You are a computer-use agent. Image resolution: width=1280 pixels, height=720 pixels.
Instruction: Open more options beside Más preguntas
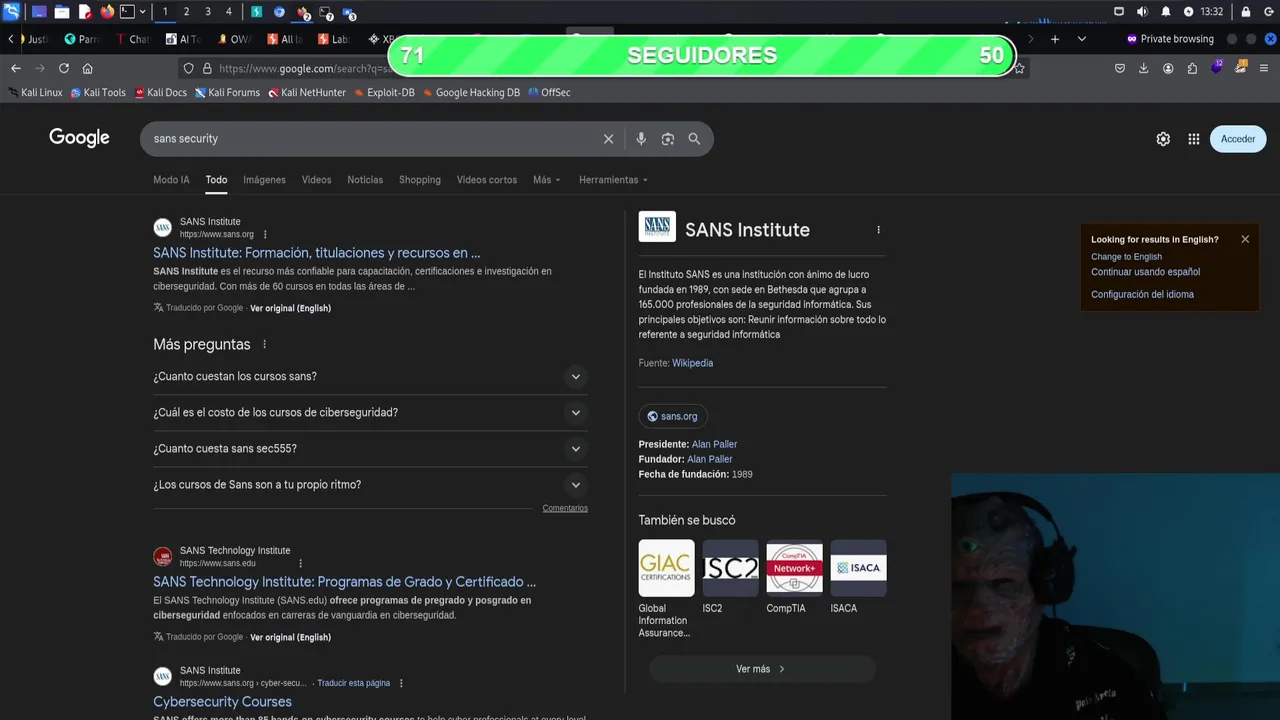265,344
